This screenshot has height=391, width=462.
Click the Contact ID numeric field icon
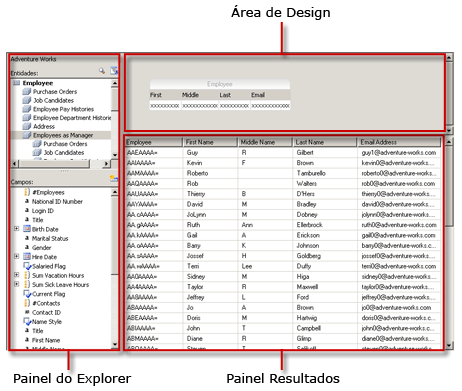(27, 312)
